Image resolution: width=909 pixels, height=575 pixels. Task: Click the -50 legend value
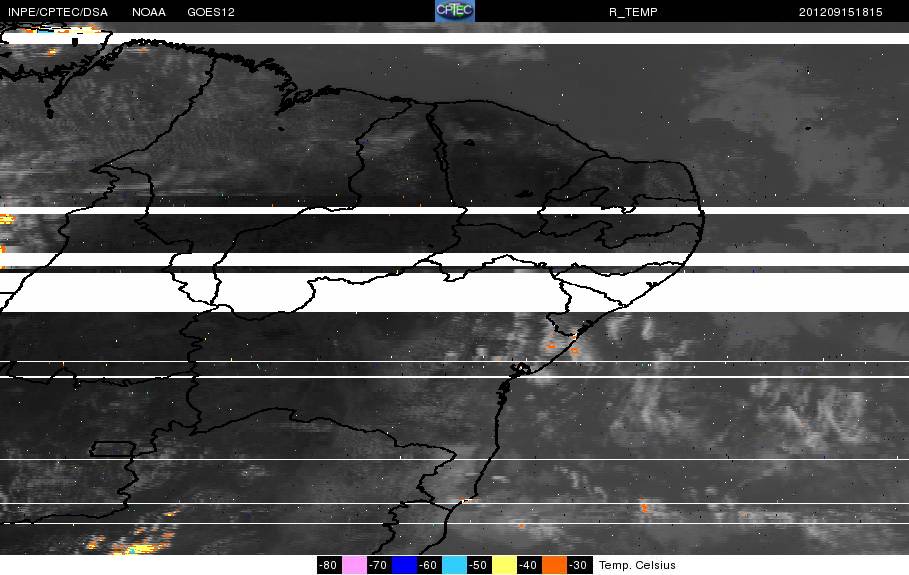click(478, 565)
